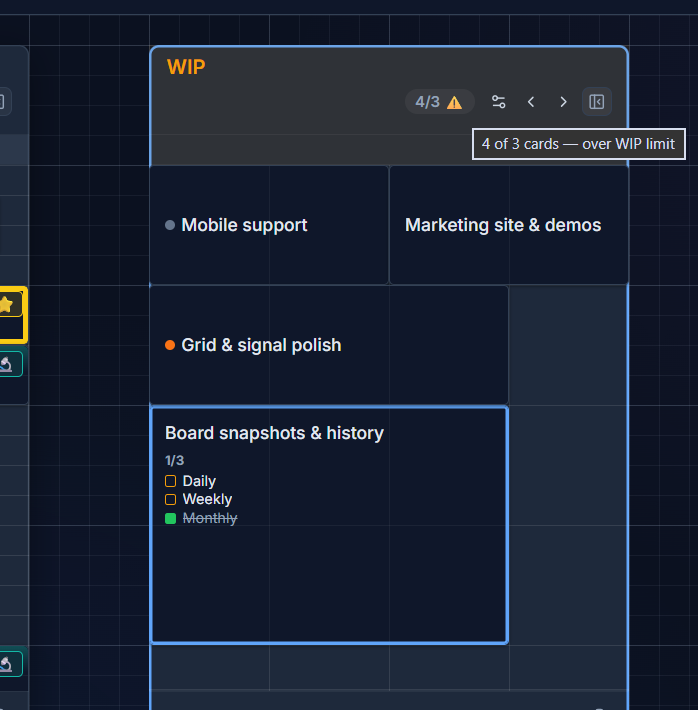
Task: Click the 4/3 card count badge
Action: pyautogui.click(x=439, y=102)
